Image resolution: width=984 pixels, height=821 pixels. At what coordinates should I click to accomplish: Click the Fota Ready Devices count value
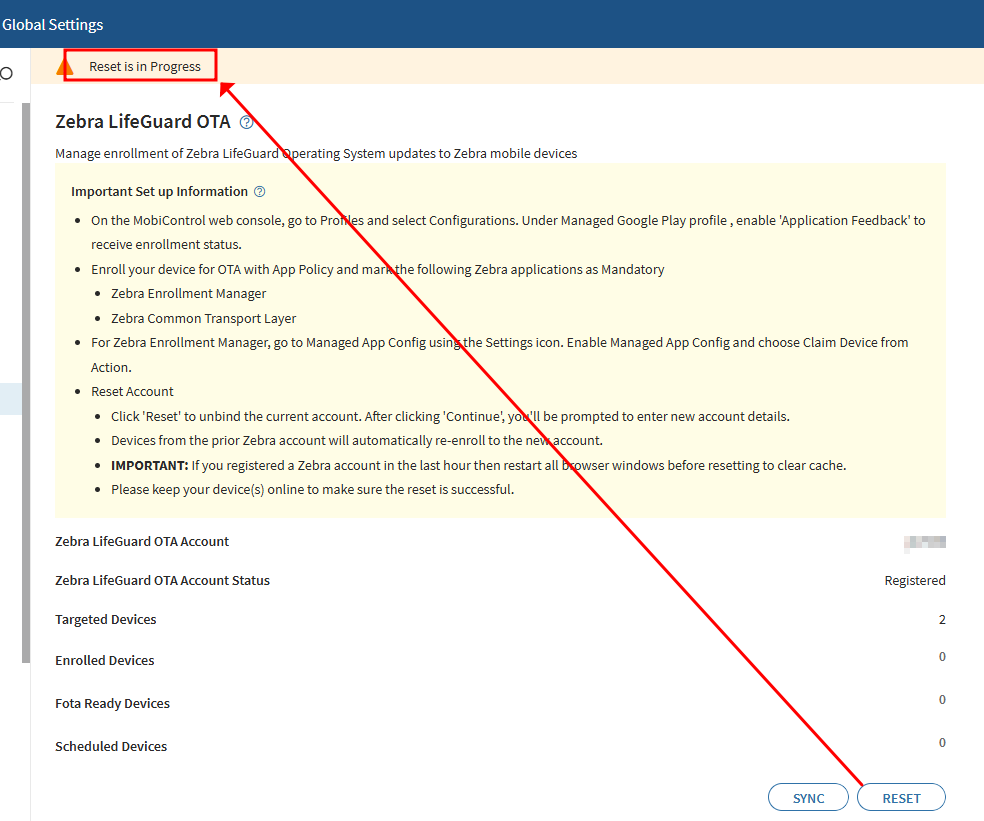point(942,700)
